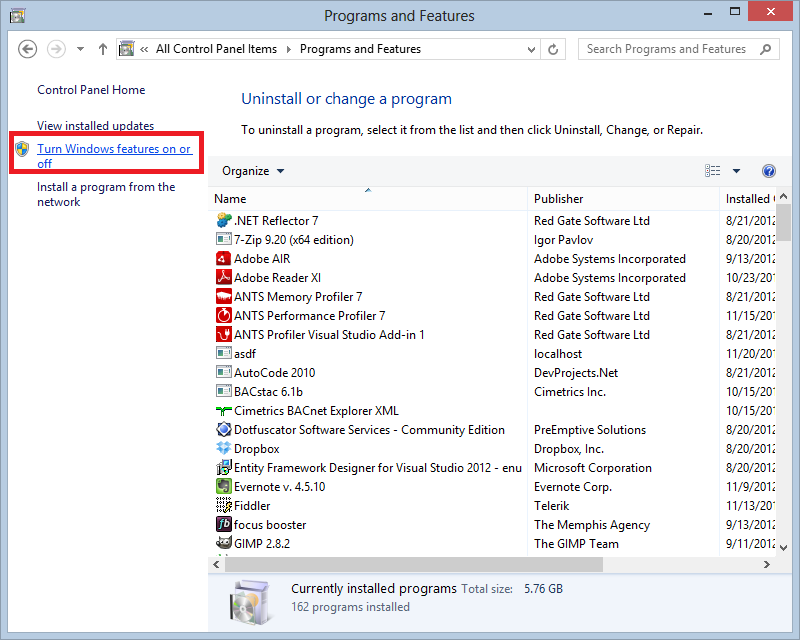Expand the address bar history dropdown
This screenshot has width=800, height=640.
[x=531, y=49]
